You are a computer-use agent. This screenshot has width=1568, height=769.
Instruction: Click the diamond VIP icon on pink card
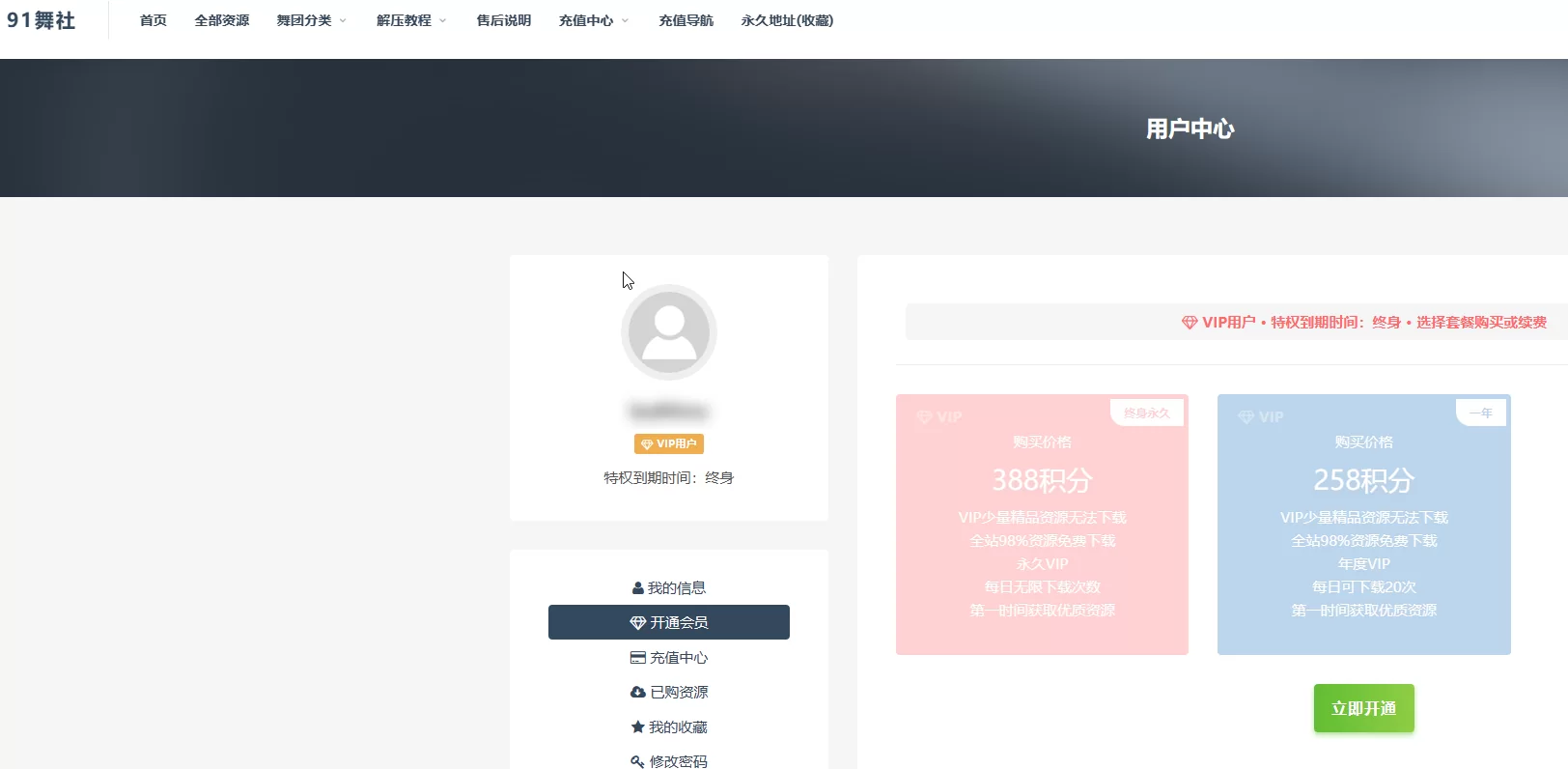click(x=924, y=417)
